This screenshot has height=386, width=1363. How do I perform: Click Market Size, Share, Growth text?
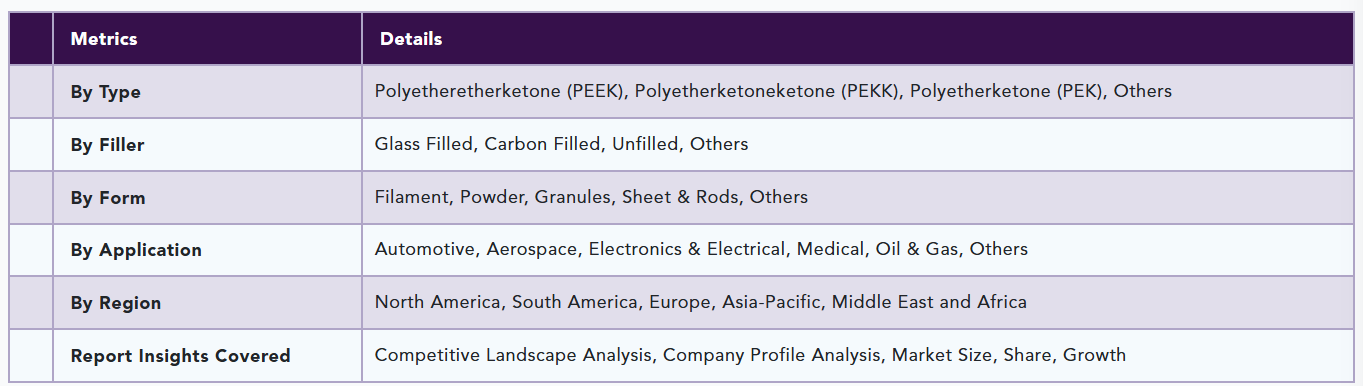coord(1009,355)
